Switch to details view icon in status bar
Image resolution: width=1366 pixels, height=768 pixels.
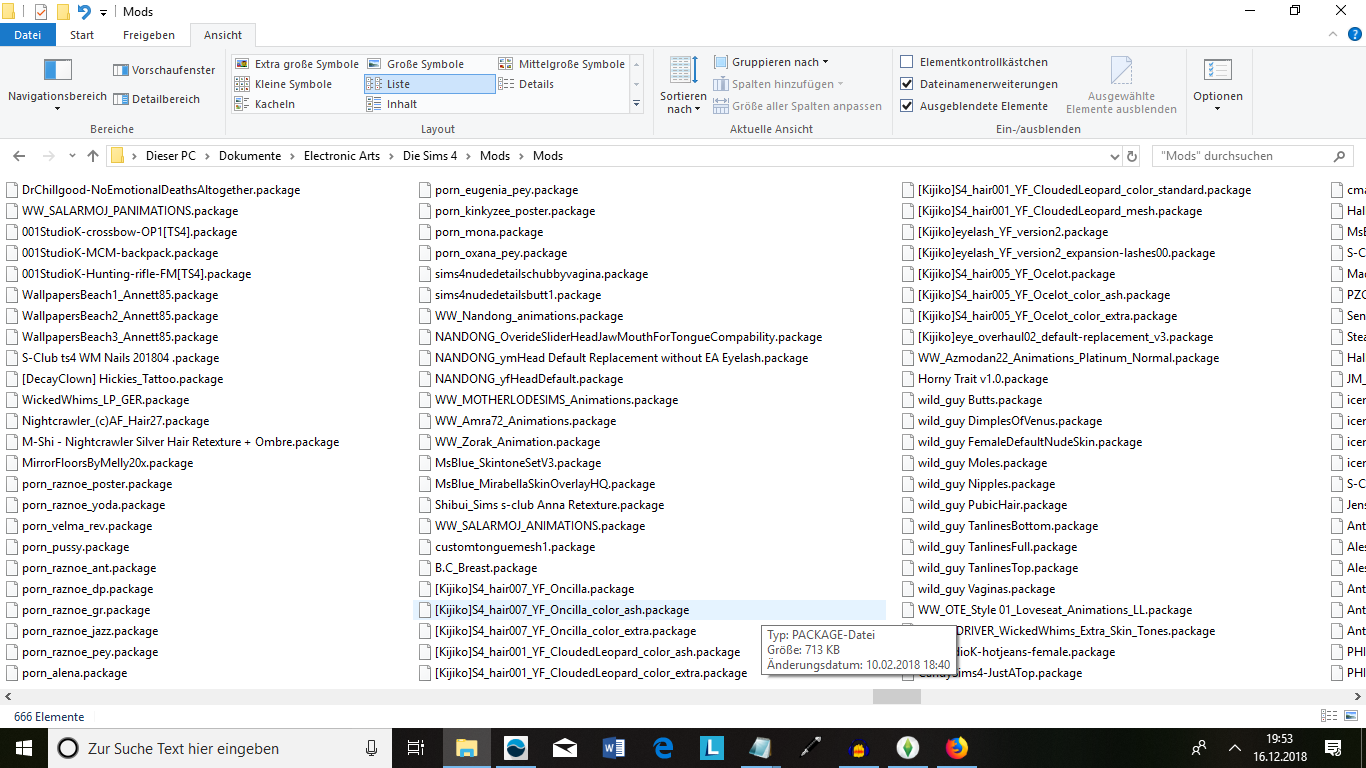click(1328, 716)
